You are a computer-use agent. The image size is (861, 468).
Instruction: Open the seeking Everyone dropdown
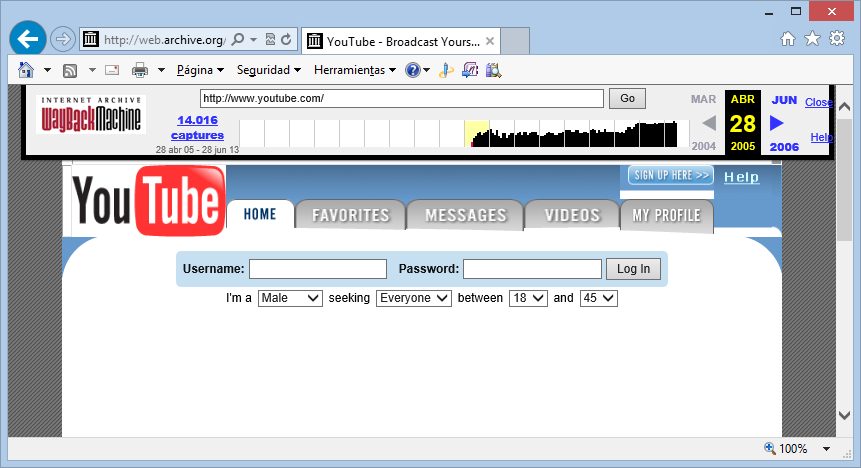[413, 298]
